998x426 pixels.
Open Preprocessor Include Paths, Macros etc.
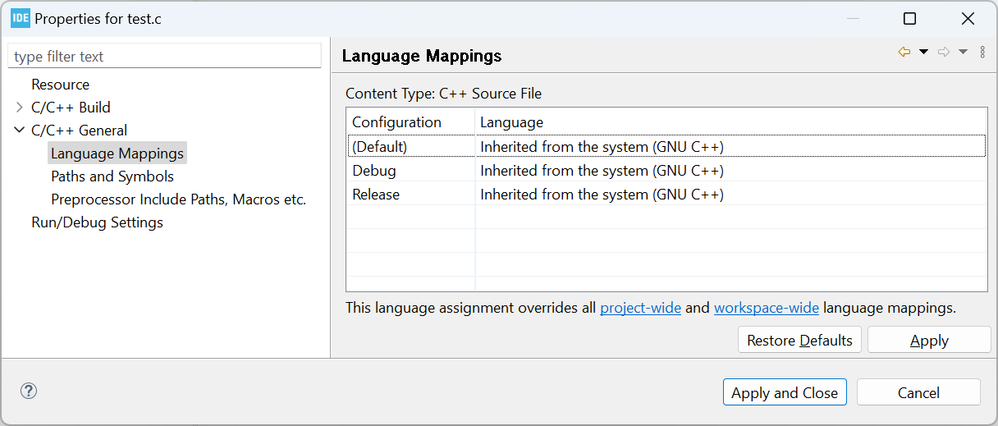pyautogui.click(x=178, y=199)
